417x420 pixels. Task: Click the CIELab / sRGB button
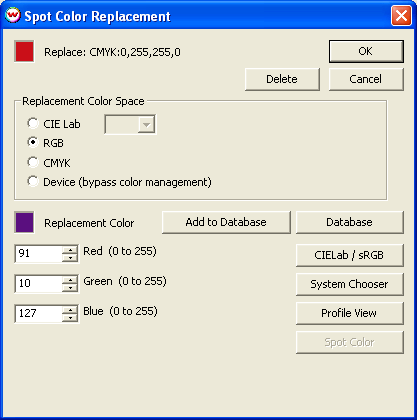(x=349, y=255)
